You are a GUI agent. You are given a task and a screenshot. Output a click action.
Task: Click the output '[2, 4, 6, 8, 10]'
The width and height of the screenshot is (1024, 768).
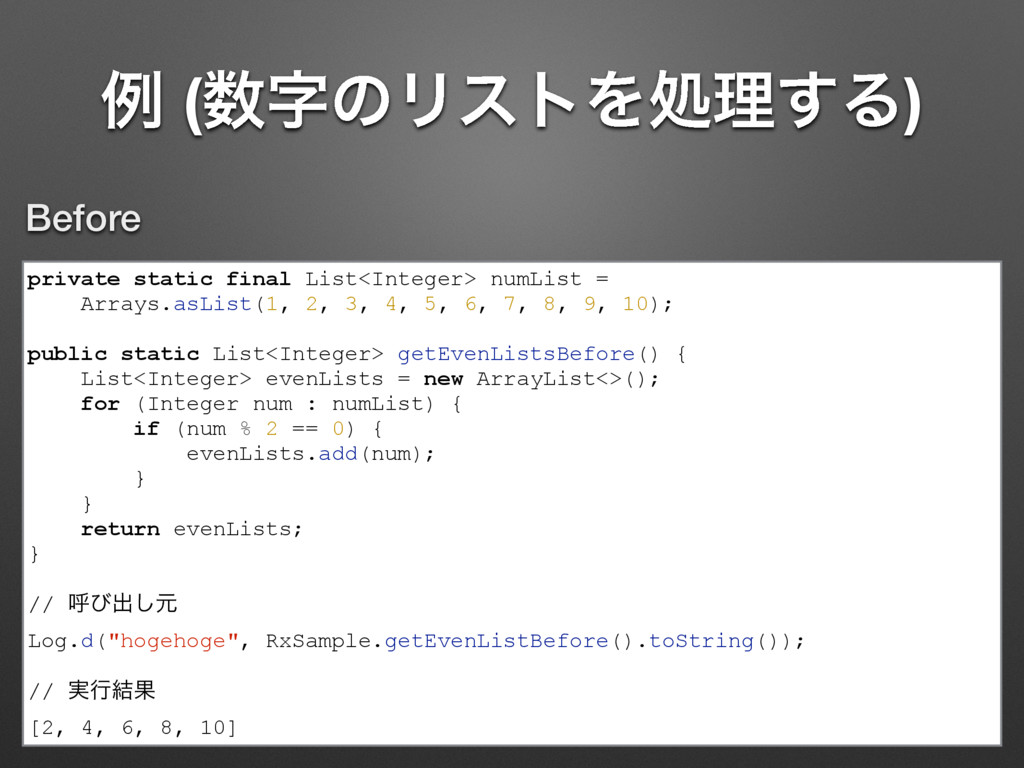click(x=133, y=728)
